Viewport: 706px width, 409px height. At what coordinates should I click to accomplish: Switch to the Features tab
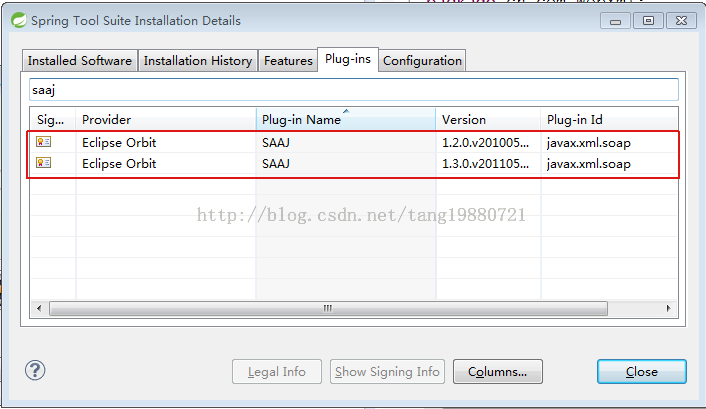[288, 61]
